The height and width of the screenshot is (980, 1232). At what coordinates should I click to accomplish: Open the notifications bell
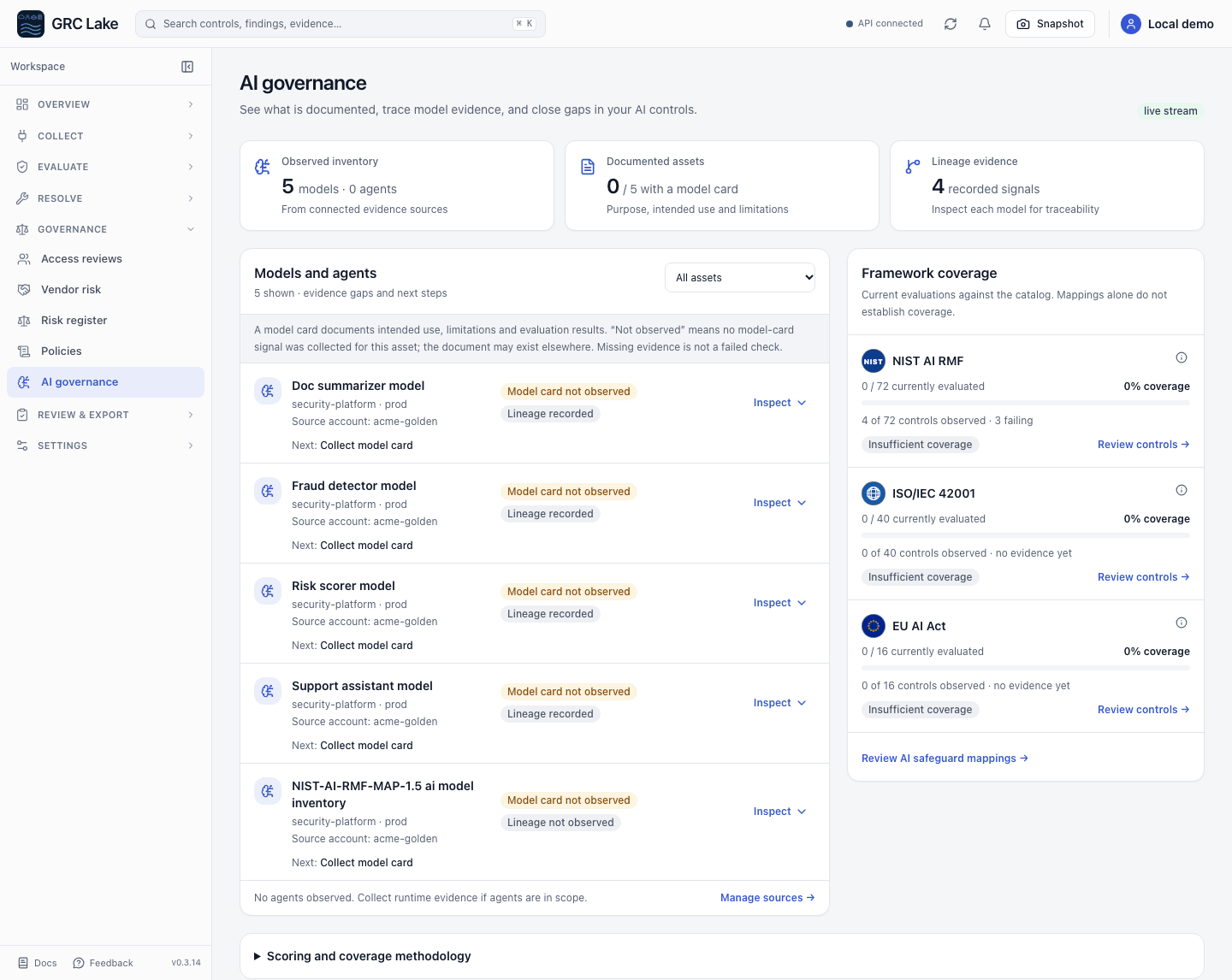click(985, 24)
